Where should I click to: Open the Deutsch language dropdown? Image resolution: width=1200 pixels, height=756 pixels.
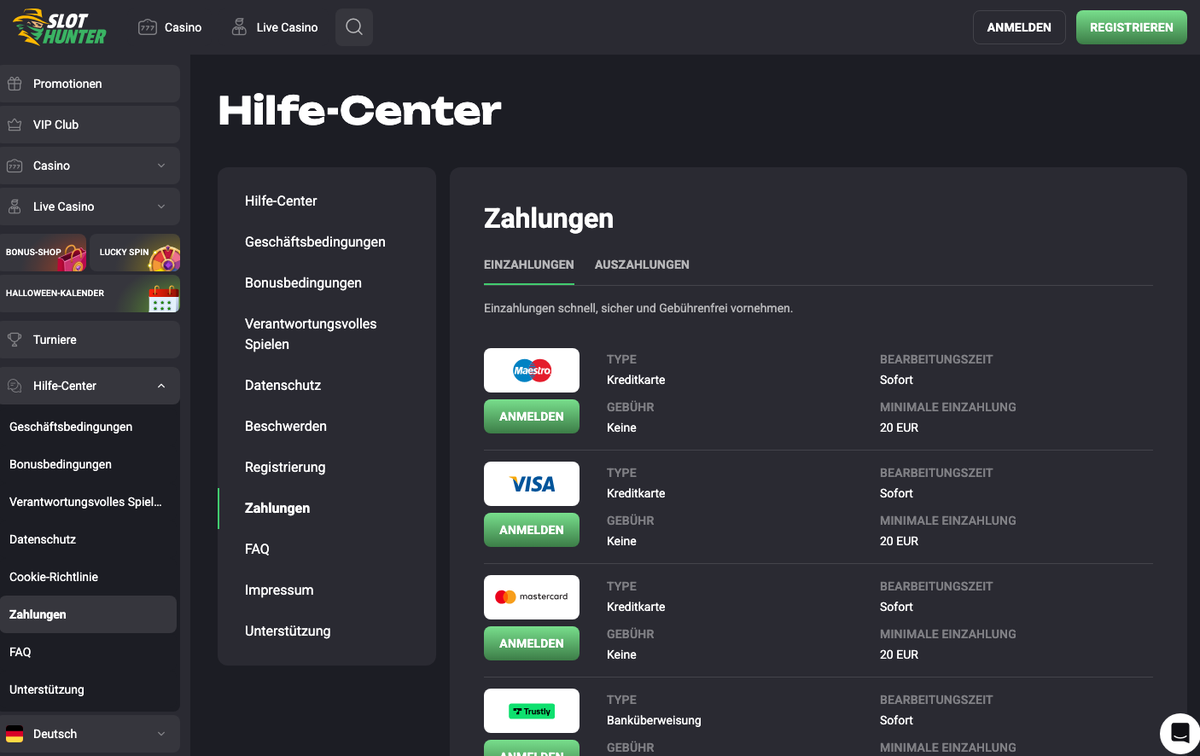(x=90, y=734)
